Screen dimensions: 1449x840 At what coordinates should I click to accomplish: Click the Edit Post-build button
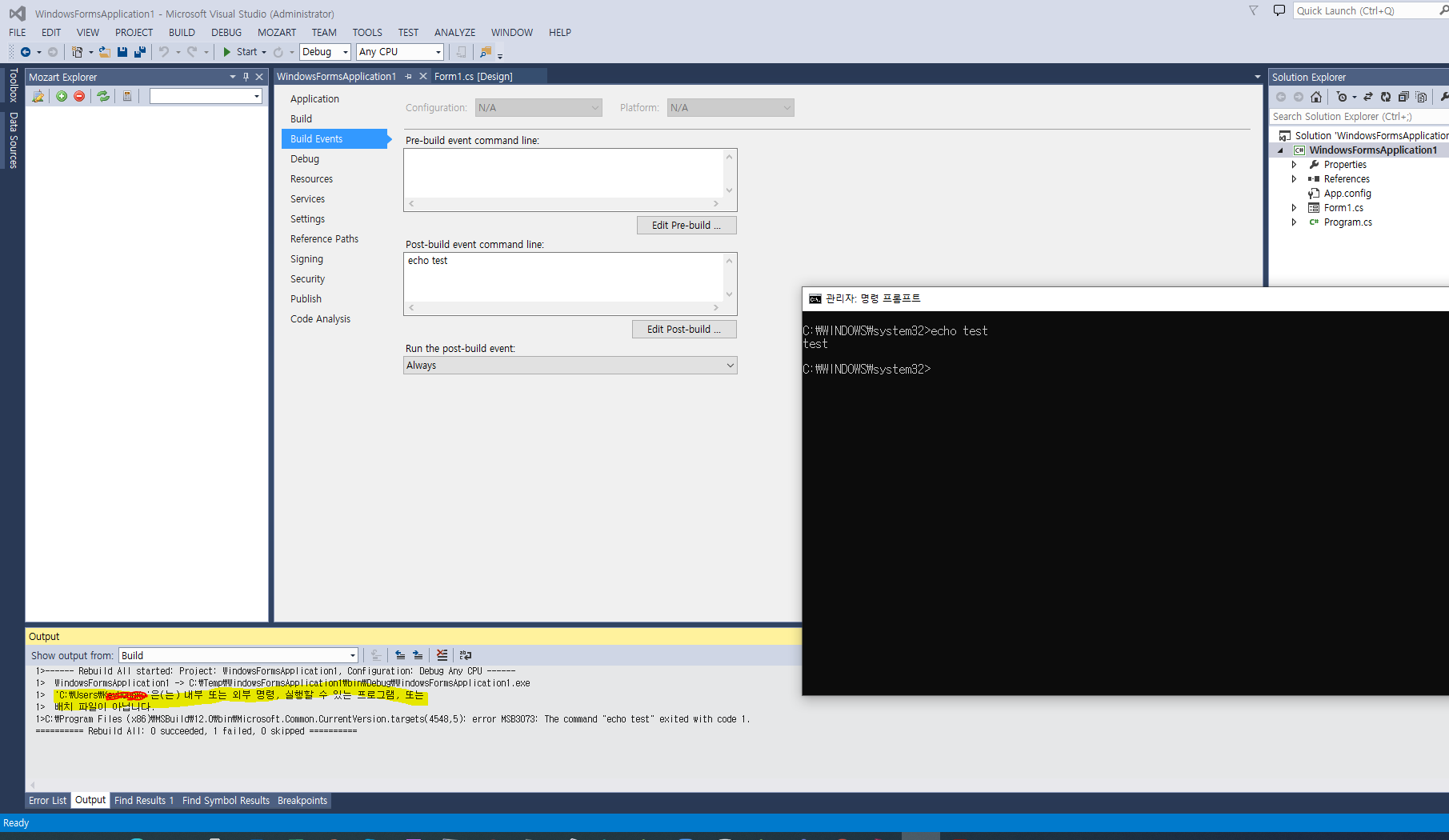coord(684,330)
